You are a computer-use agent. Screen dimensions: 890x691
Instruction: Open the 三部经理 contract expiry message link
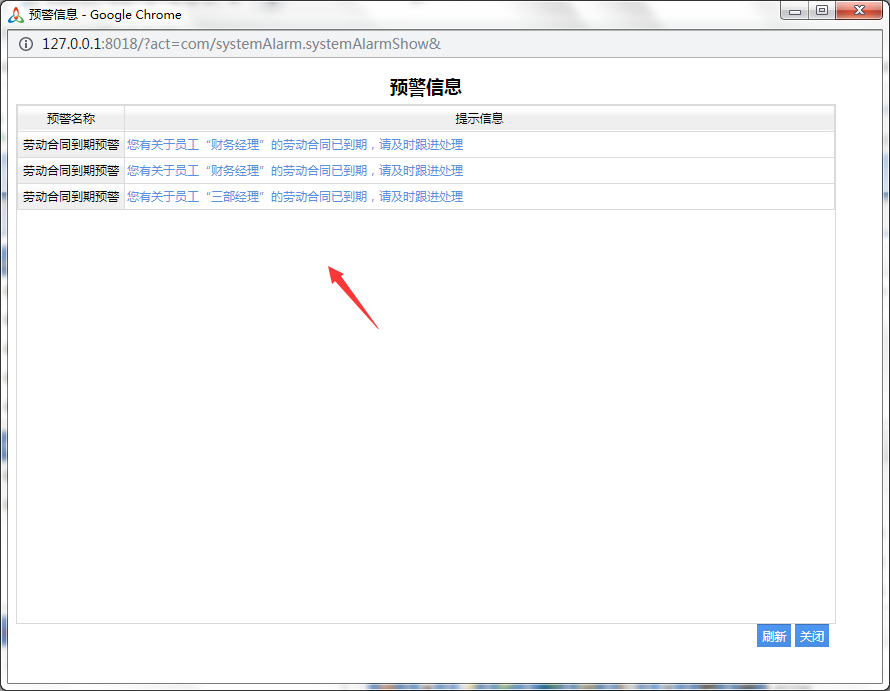(295, 197)
